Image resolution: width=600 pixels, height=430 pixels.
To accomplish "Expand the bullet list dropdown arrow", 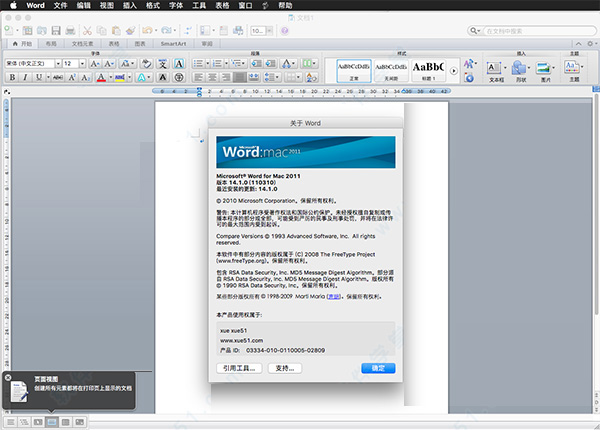I will tap(208, 64).
